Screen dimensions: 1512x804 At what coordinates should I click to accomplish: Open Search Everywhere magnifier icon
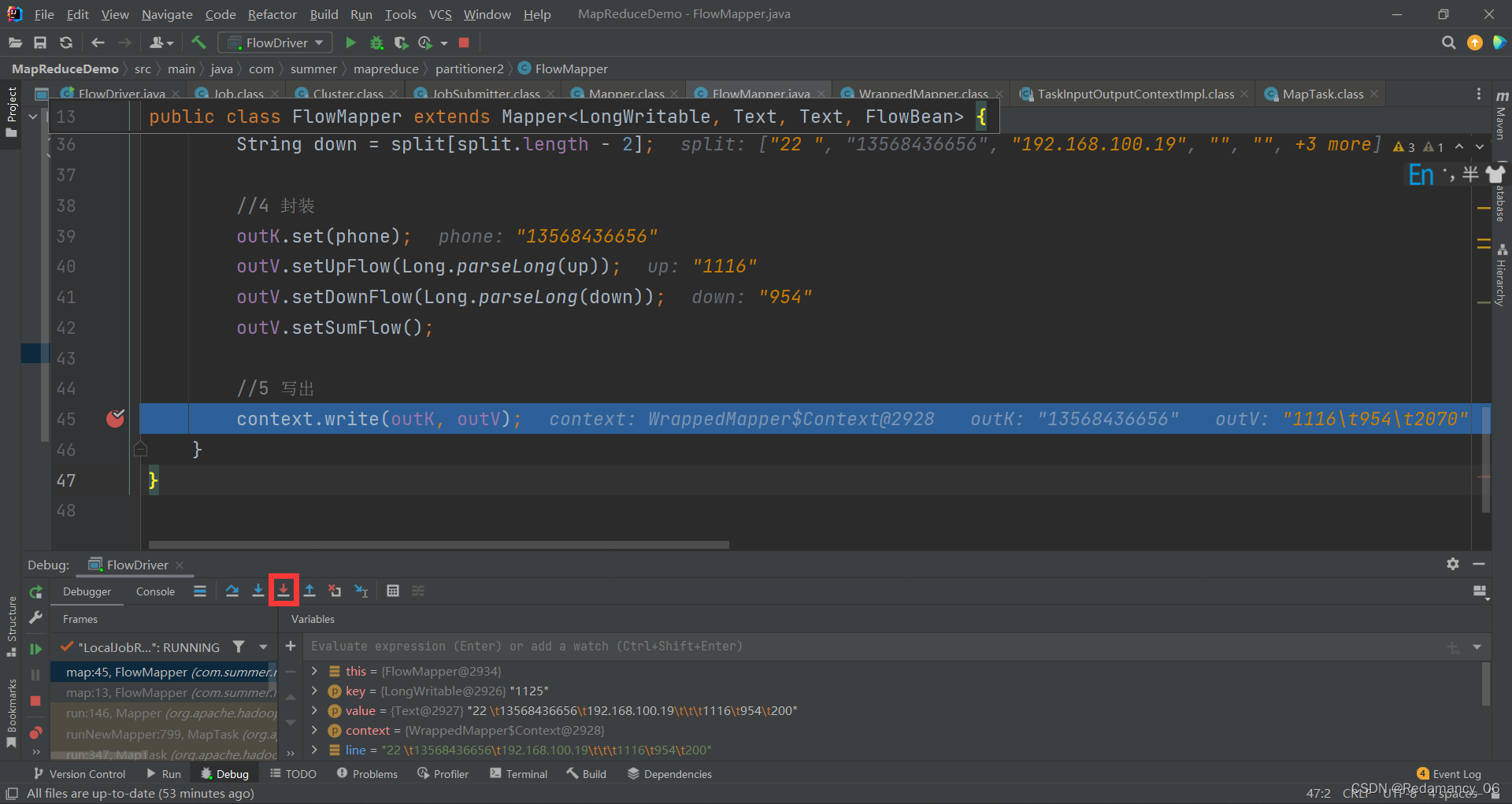[x=1448, y=43]
